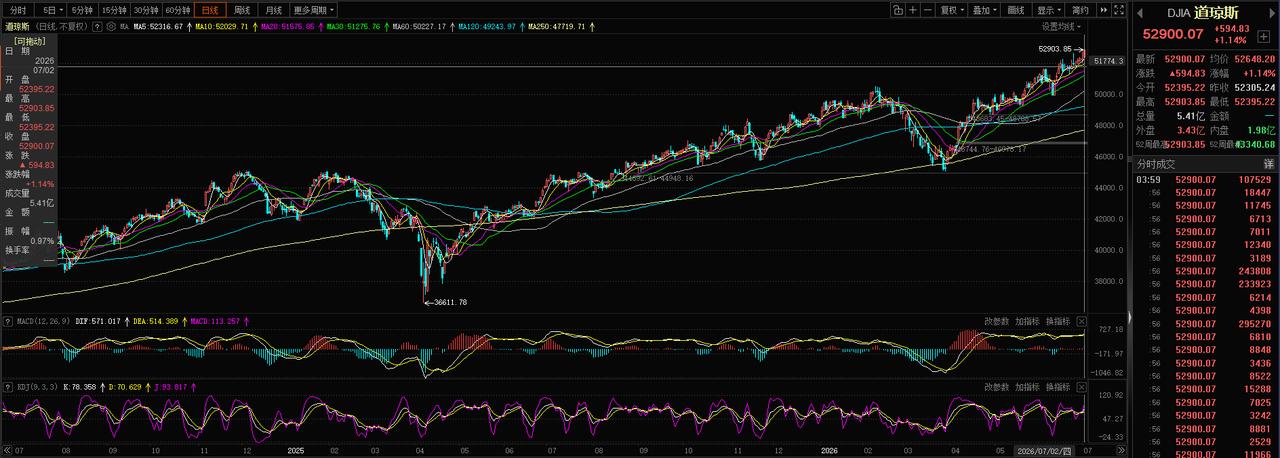Expand more toolbar tools double-arrow icon

pyautogui.click(x=1103, y=10)
